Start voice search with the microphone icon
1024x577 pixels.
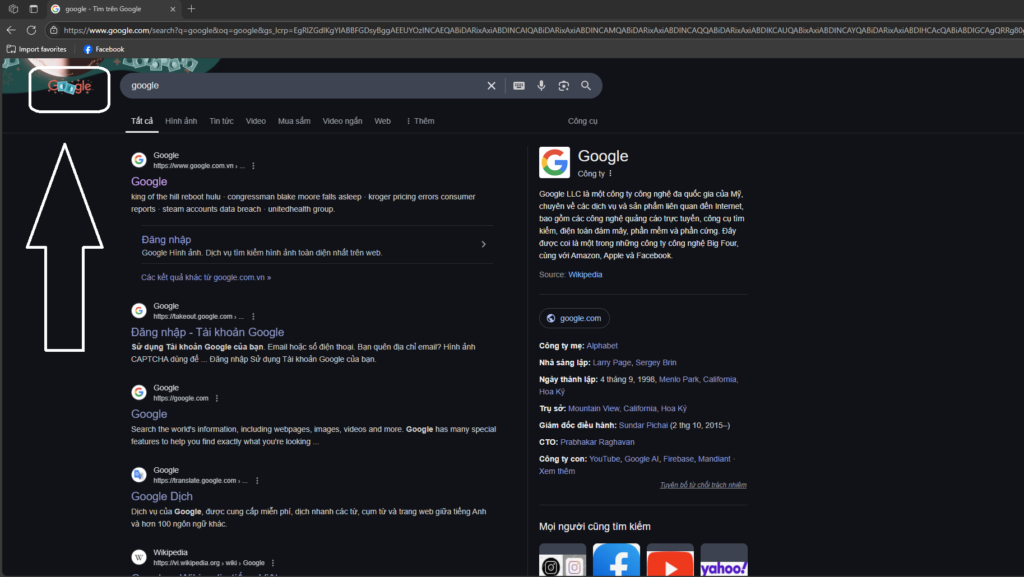[541, 86]
